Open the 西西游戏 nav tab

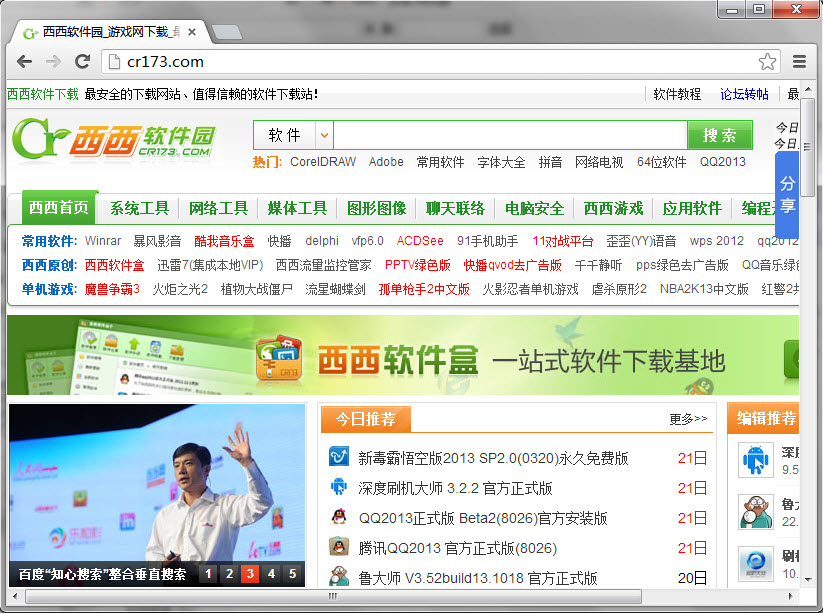pos(613,208)
